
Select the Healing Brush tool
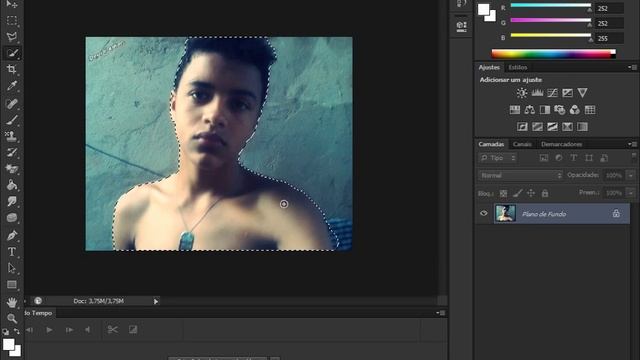(12, 103)
